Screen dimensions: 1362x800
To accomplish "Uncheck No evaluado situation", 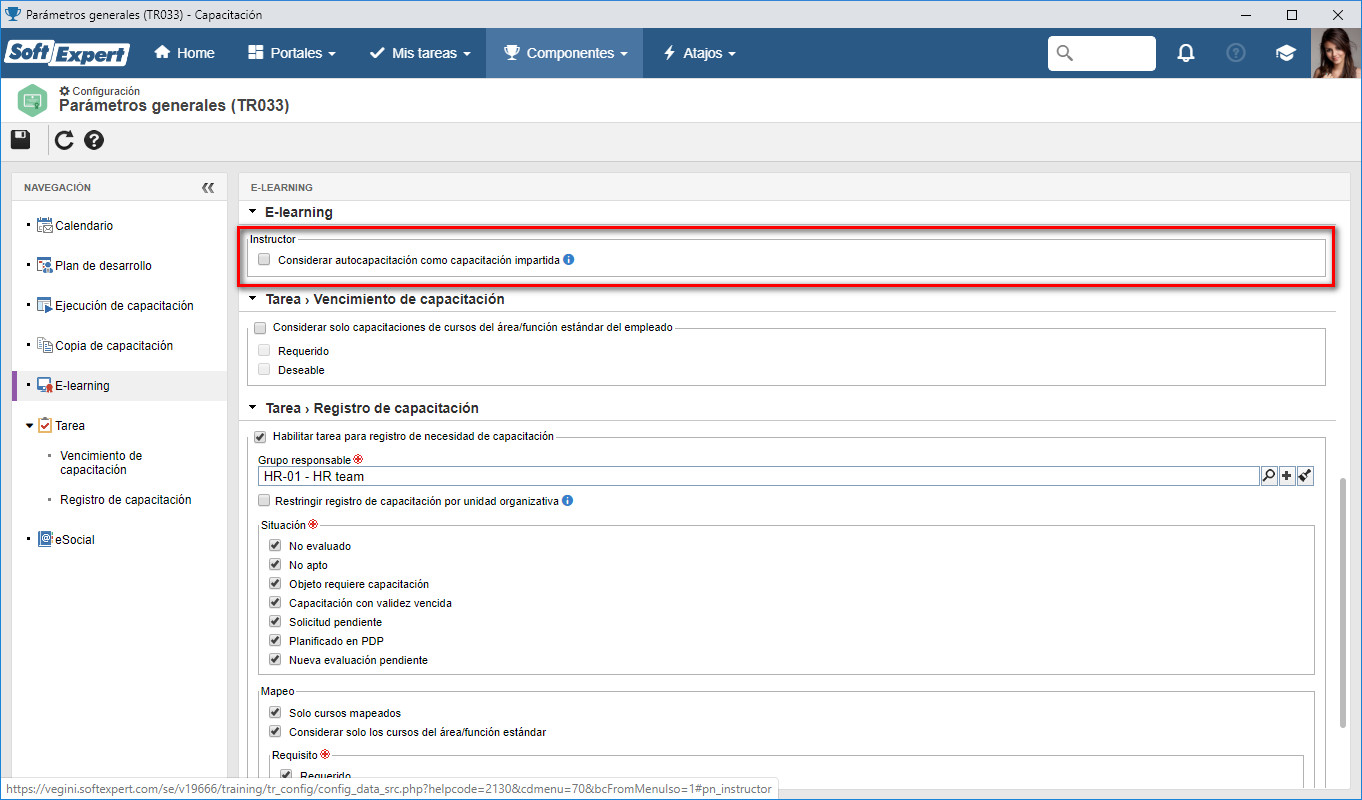I will tap(275, 546).
